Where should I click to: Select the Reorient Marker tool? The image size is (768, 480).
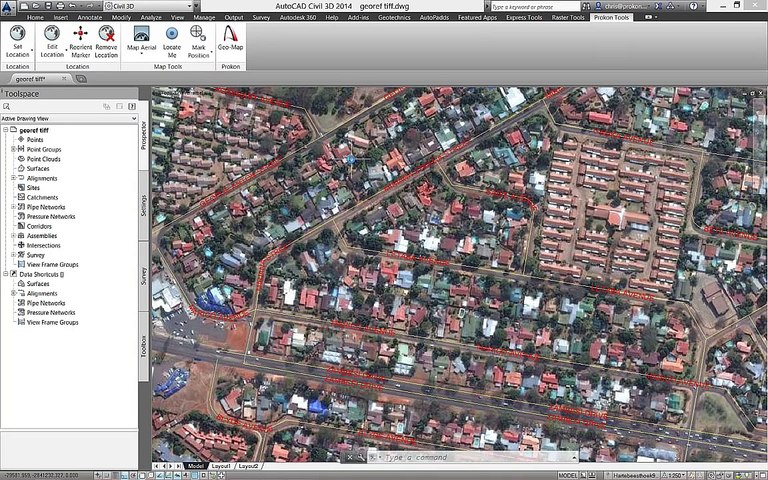80,33
